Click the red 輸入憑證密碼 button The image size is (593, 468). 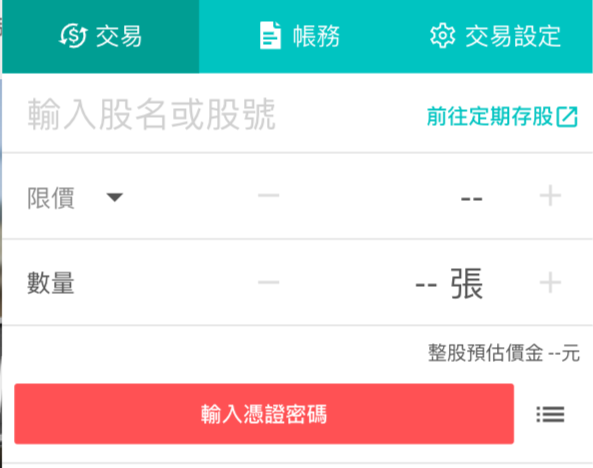point(264,414)
